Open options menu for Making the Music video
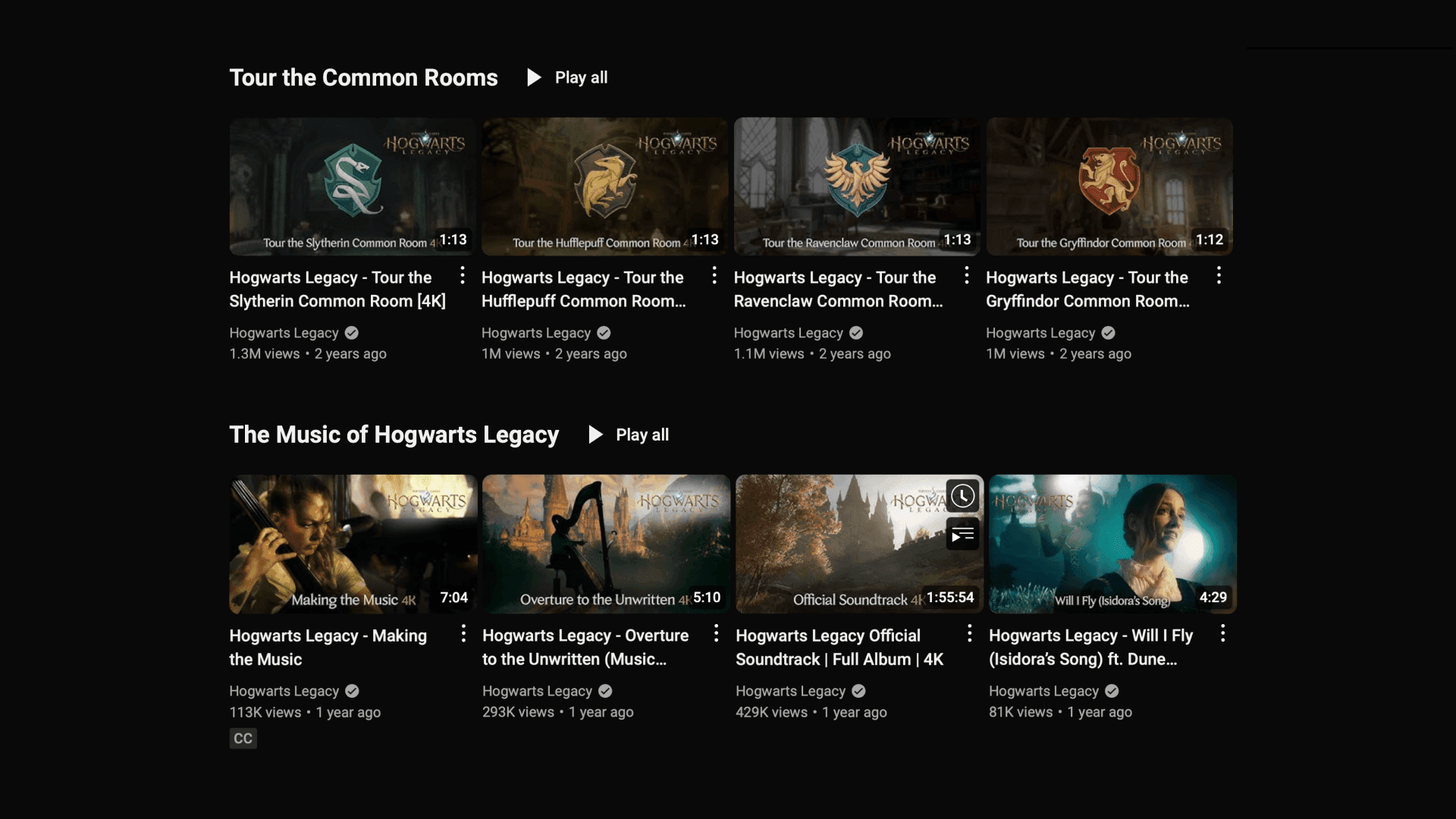This screenshot has width=1456, height=819. [x=463, y=633]
